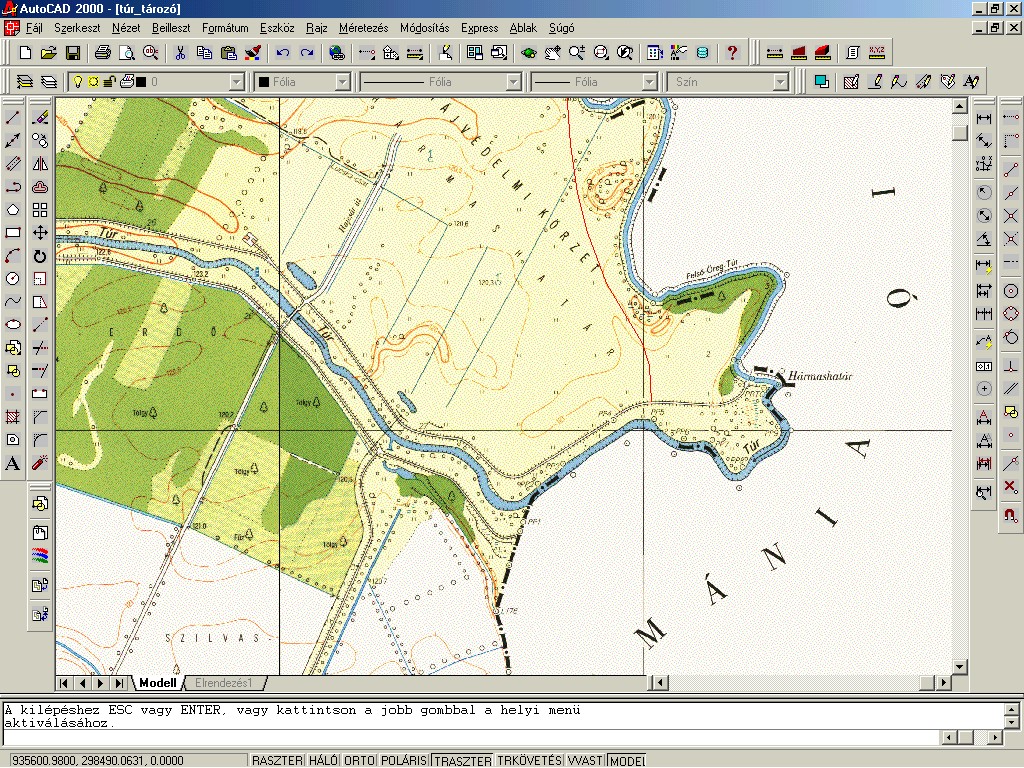
Task: Open the Help question mark icon
Action: point(732,52)
